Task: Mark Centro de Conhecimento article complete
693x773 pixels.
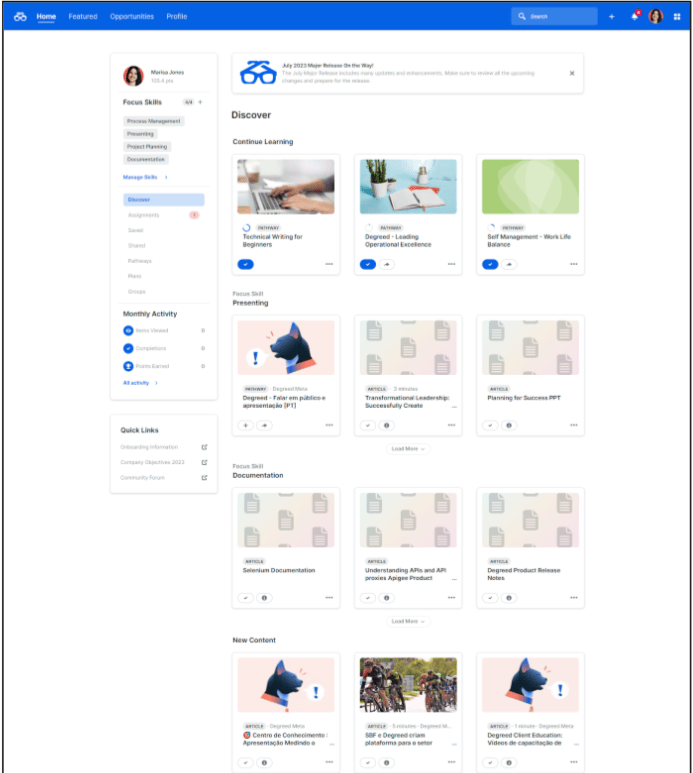Action: pos(245,763)
